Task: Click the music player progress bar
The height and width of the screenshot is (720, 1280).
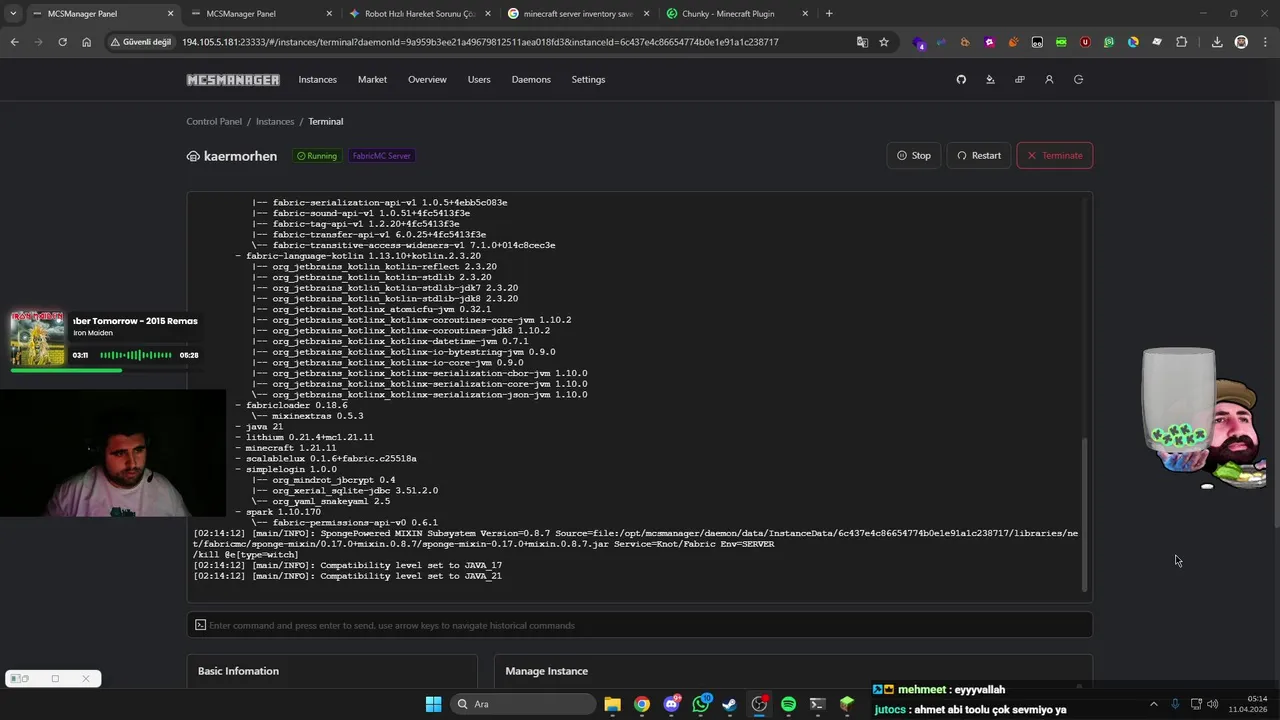Action: [x=105, y=370]
